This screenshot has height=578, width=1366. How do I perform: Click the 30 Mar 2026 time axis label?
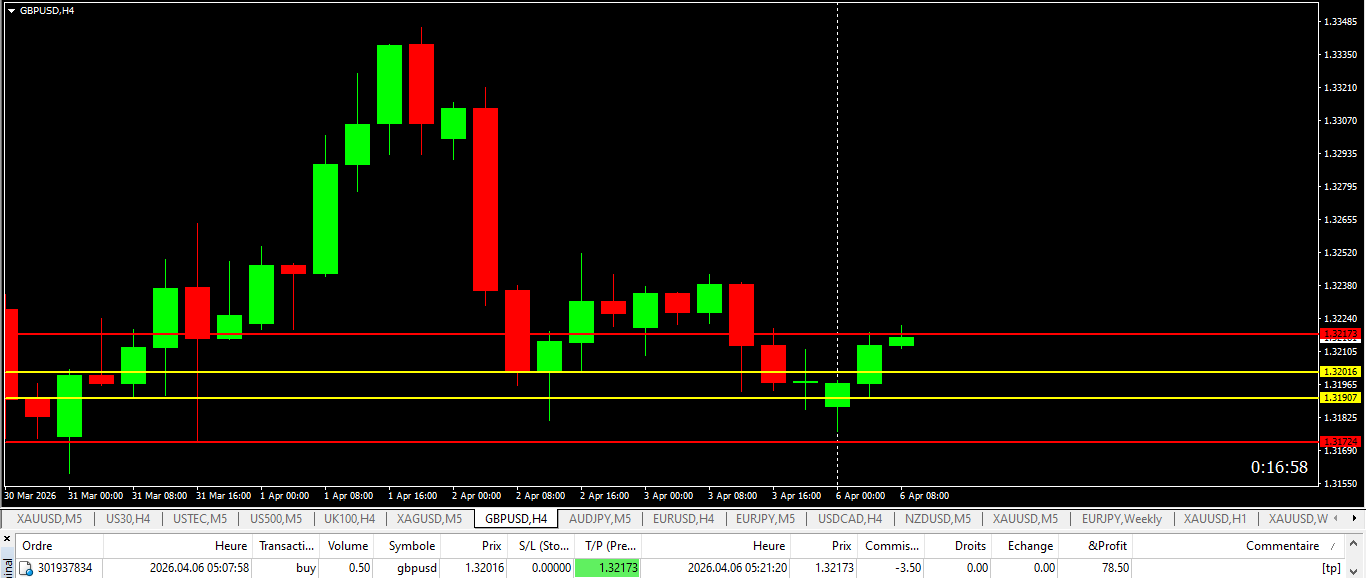pos(30,496)
